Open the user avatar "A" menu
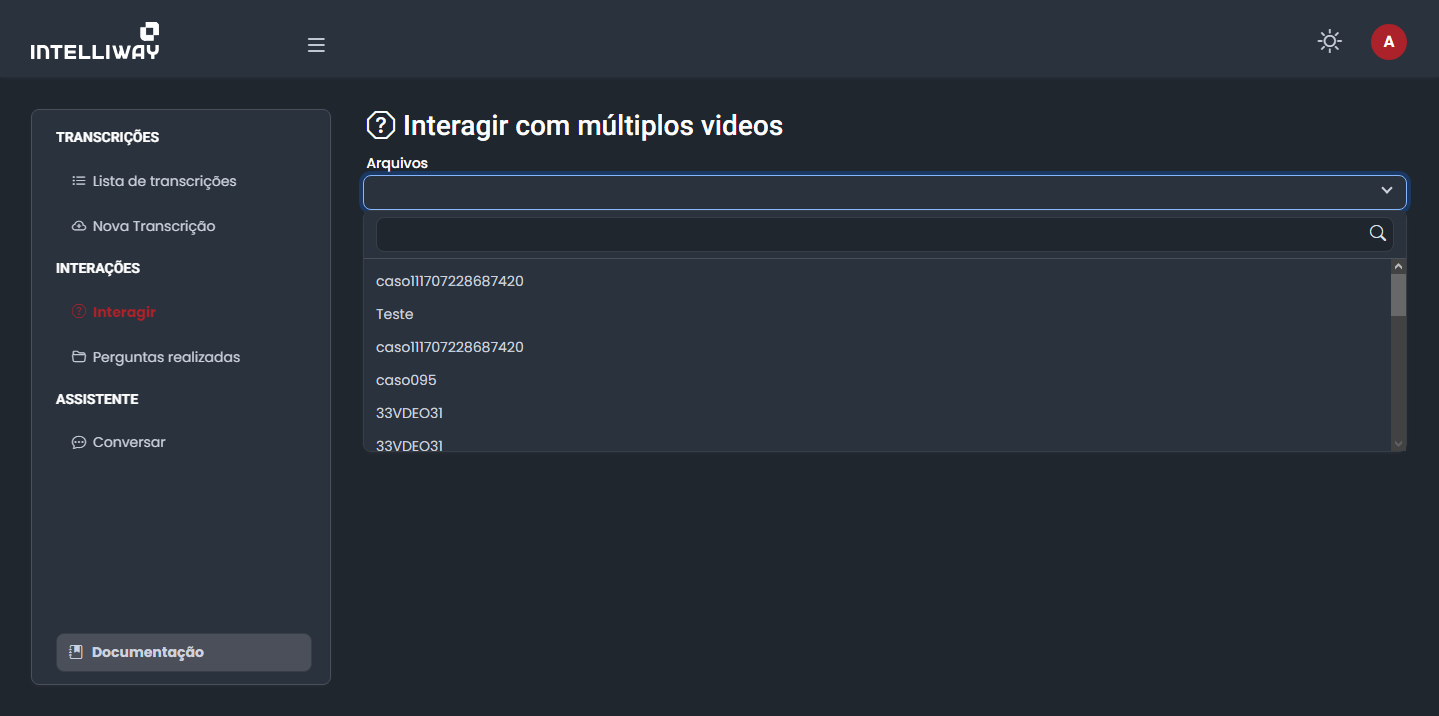This screenshot has width=1439, height=716. tap(1388, 42)
